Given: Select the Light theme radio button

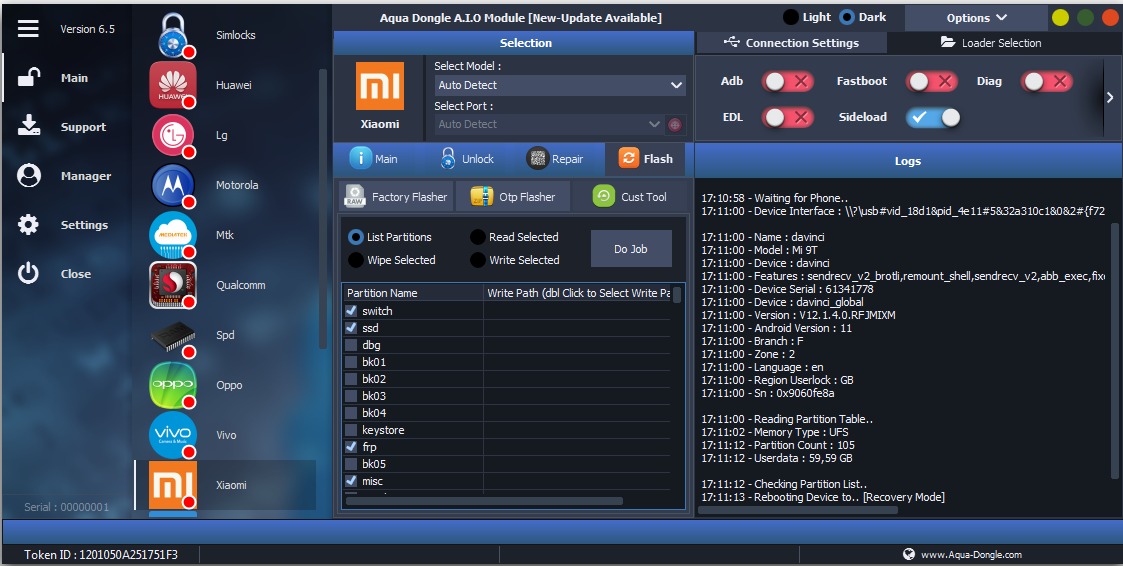Looking at the screenshot, I should (791, 16).
